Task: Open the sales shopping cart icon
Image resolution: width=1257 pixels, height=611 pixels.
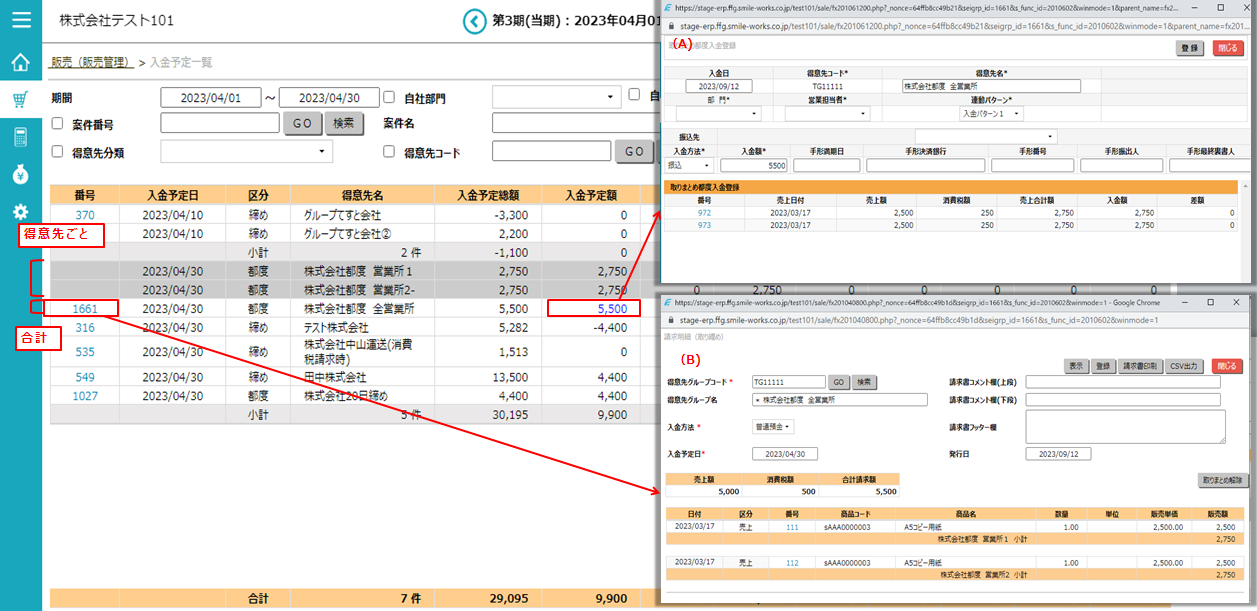Action: click(x=20, y=99)
